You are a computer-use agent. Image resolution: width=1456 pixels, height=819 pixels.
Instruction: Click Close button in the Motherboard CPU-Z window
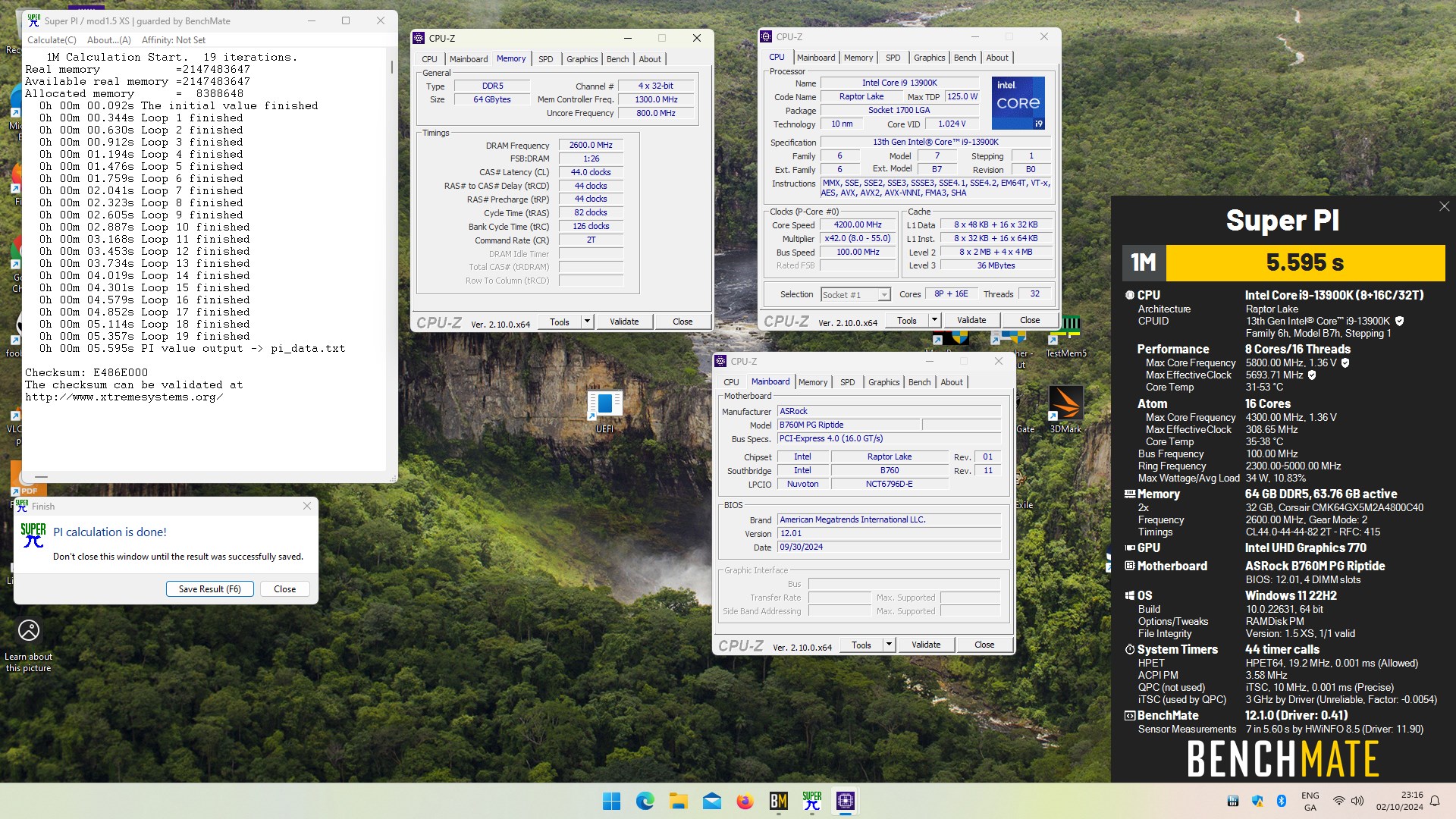click(x=984, y=645)
